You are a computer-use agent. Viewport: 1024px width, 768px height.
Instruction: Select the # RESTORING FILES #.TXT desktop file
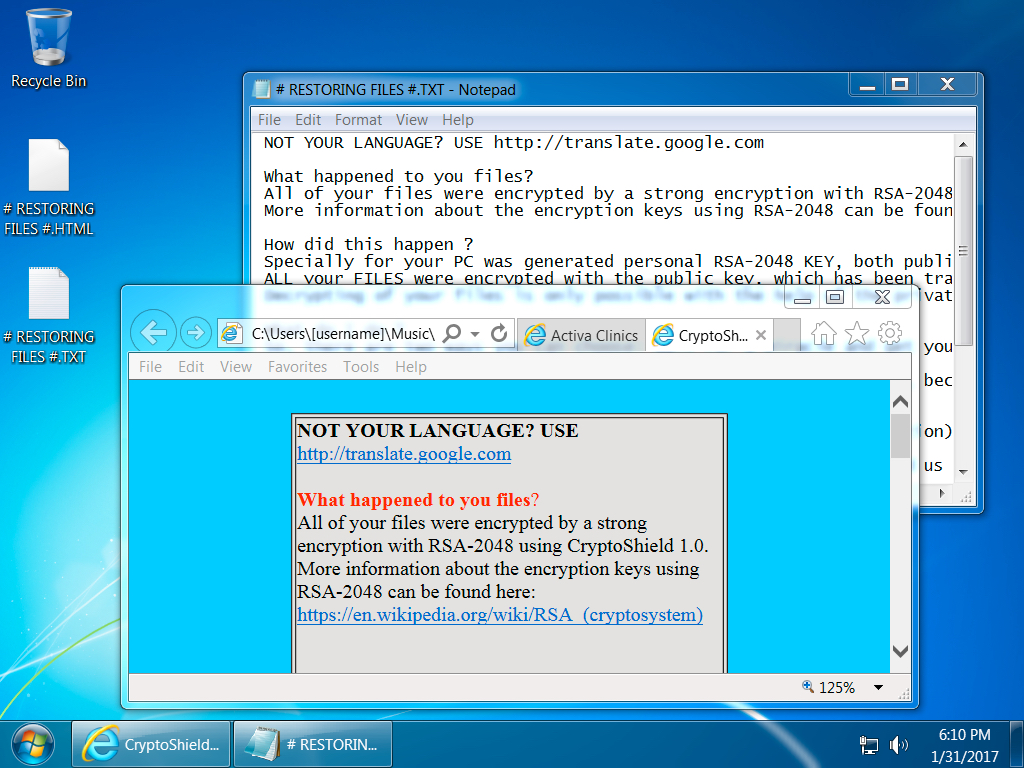point(48,315)
